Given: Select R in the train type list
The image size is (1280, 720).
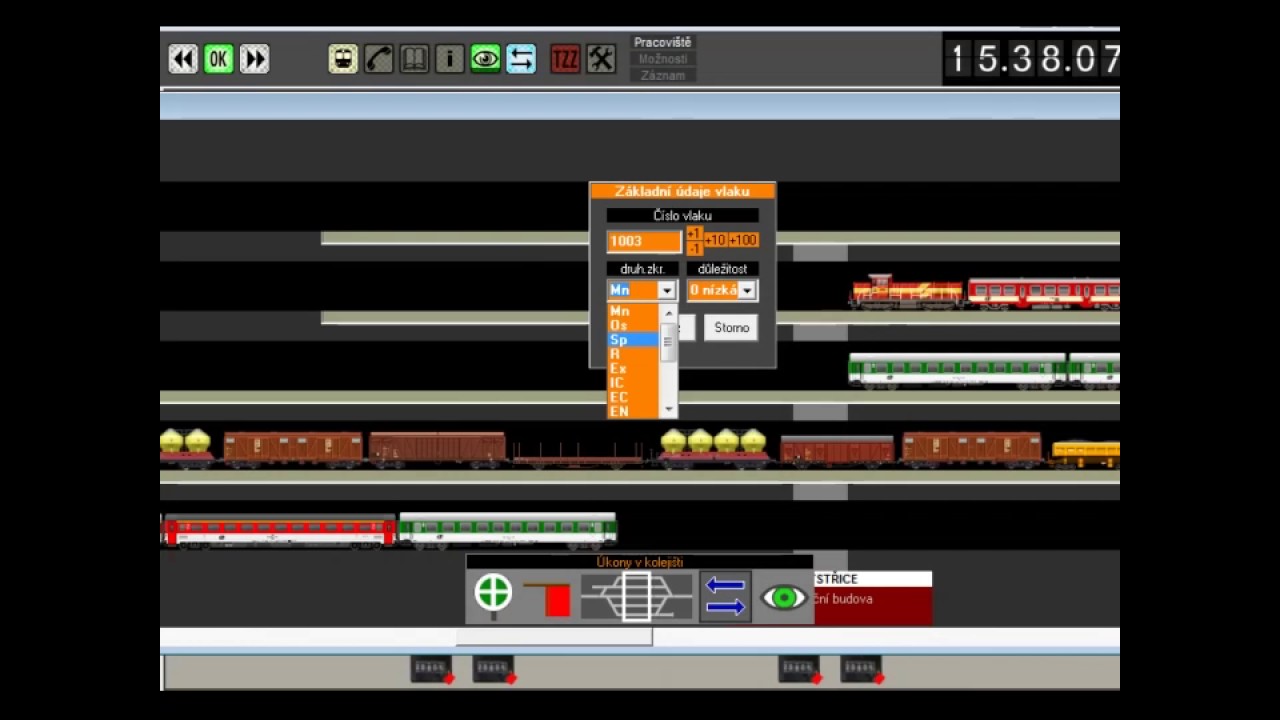Looking at the screenshot, I should point(633,354).
